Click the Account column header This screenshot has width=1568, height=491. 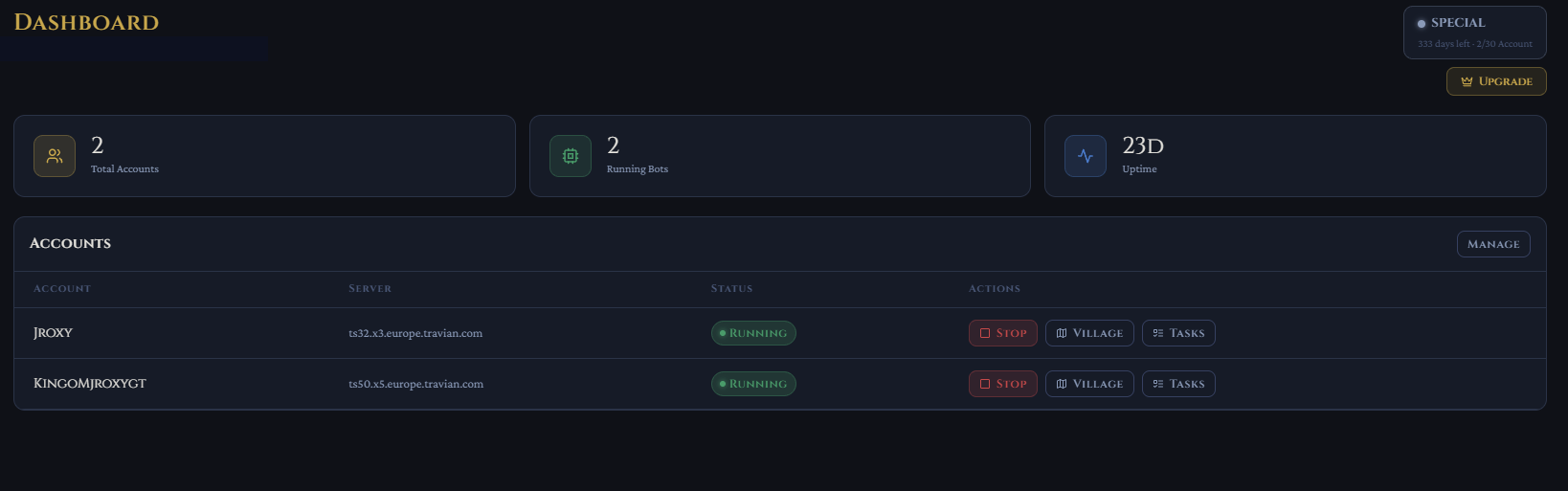(x=62, y=288)
